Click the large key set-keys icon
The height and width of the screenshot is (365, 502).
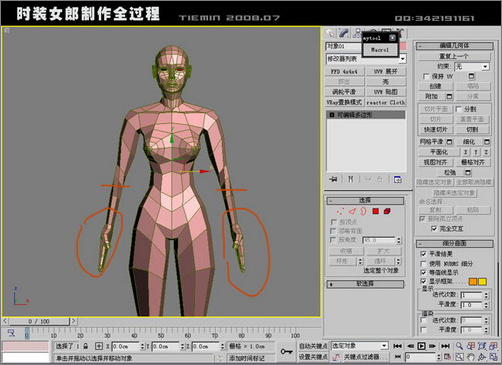pos(286,351)
